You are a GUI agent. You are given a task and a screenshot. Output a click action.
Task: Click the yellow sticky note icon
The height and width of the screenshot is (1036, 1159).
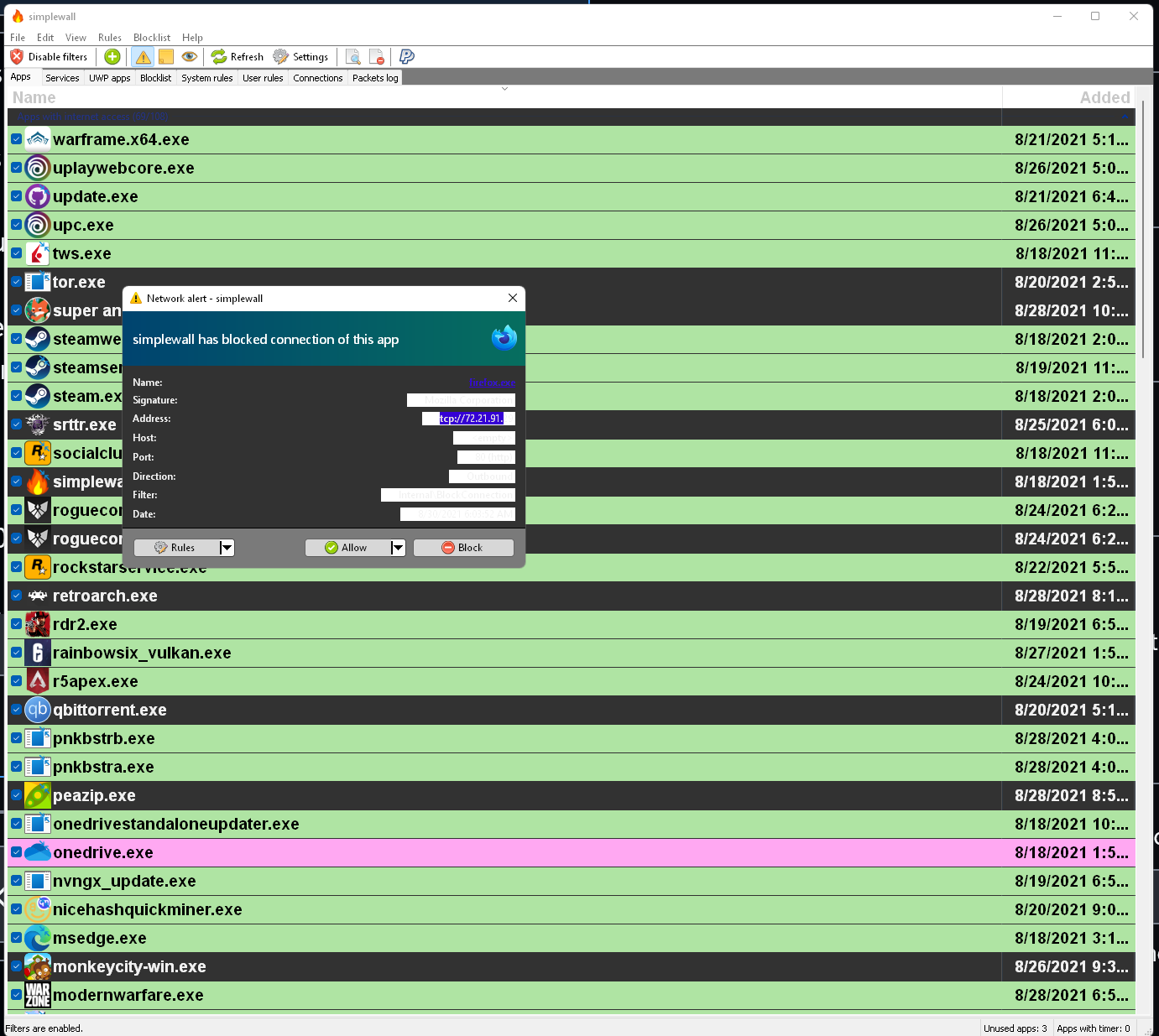point(165,56)
